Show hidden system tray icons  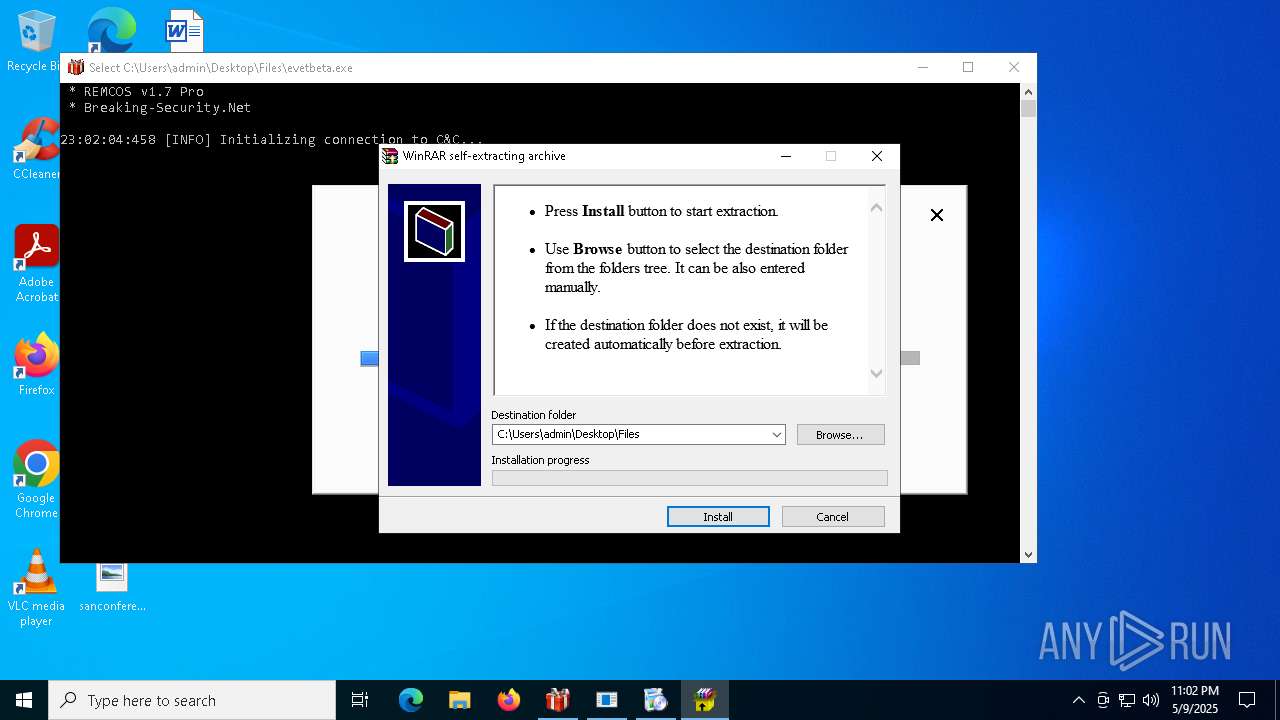[1078, 700]
